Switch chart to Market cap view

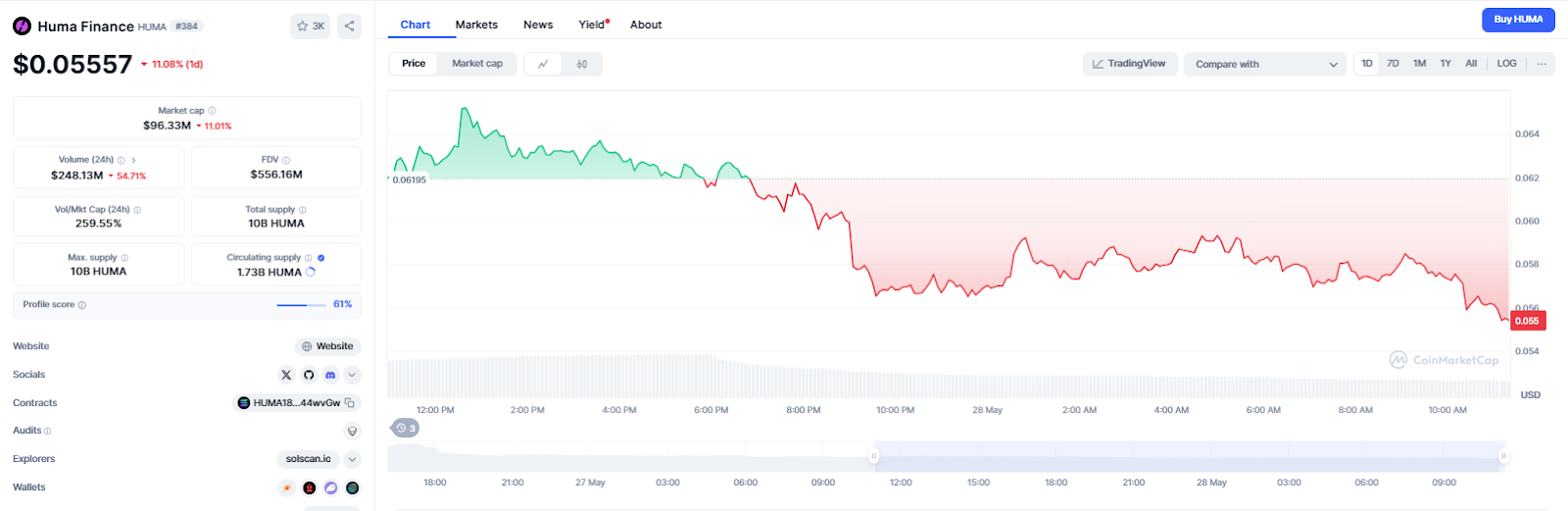click(477, 64)
